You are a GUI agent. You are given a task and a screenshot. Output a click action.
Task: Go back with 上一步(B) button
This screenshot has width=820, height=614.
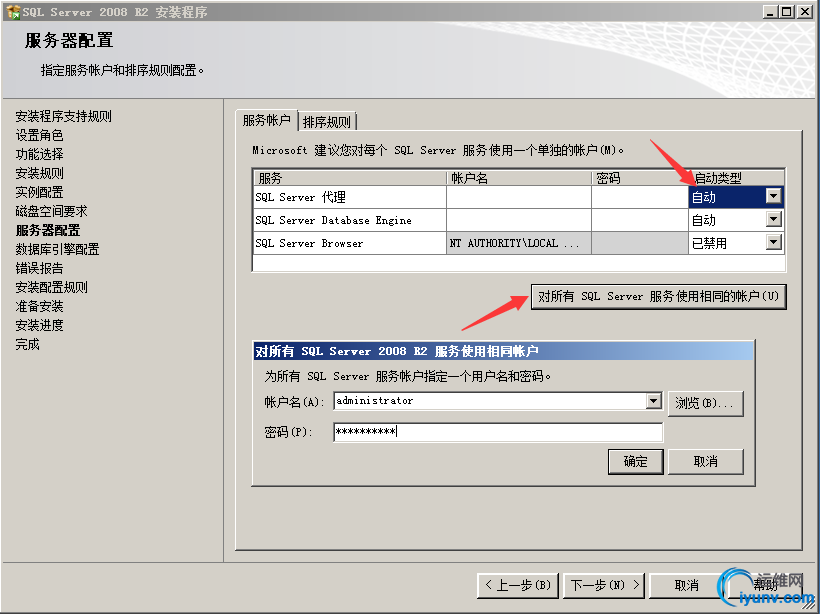[x=518, y=585]
